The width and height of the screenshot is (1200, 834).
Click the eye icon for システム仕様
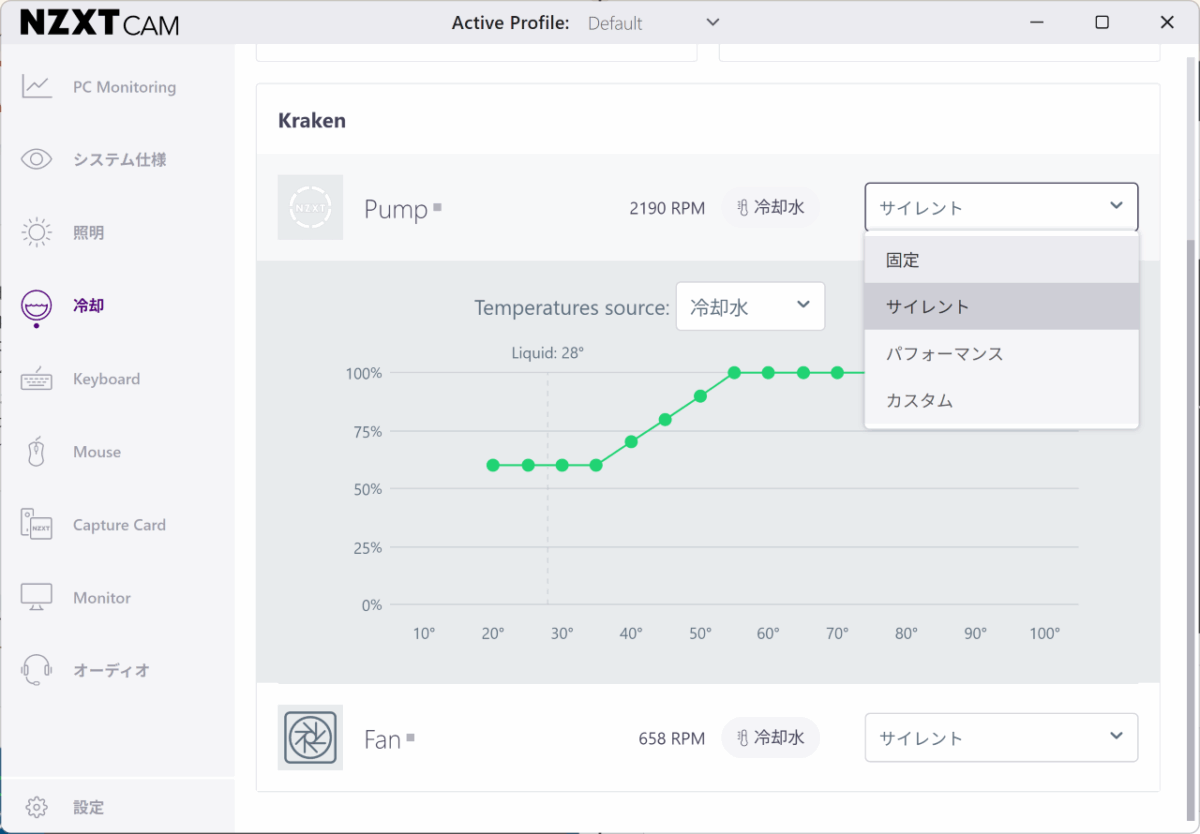37,160
